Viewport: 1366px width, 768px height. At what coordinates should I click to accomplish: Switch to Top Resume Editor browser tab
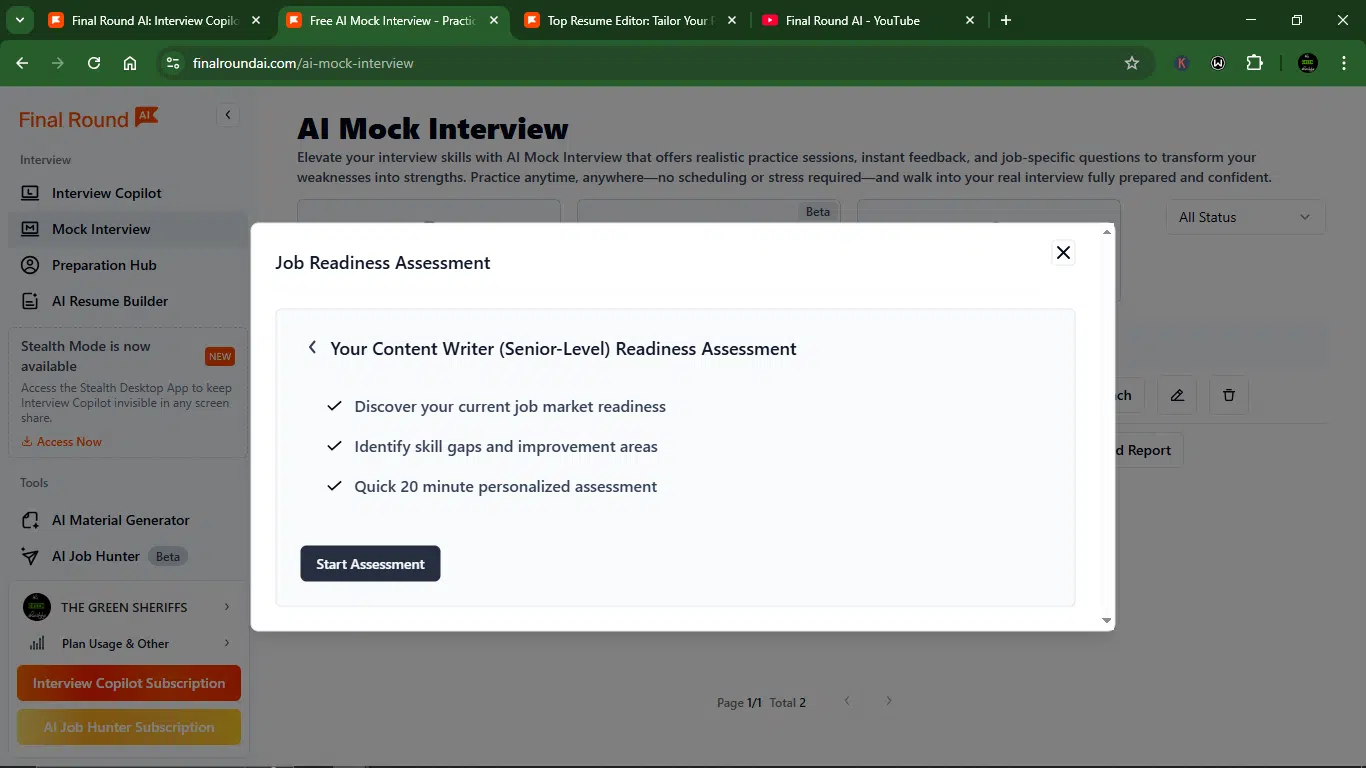click(630, 20)
